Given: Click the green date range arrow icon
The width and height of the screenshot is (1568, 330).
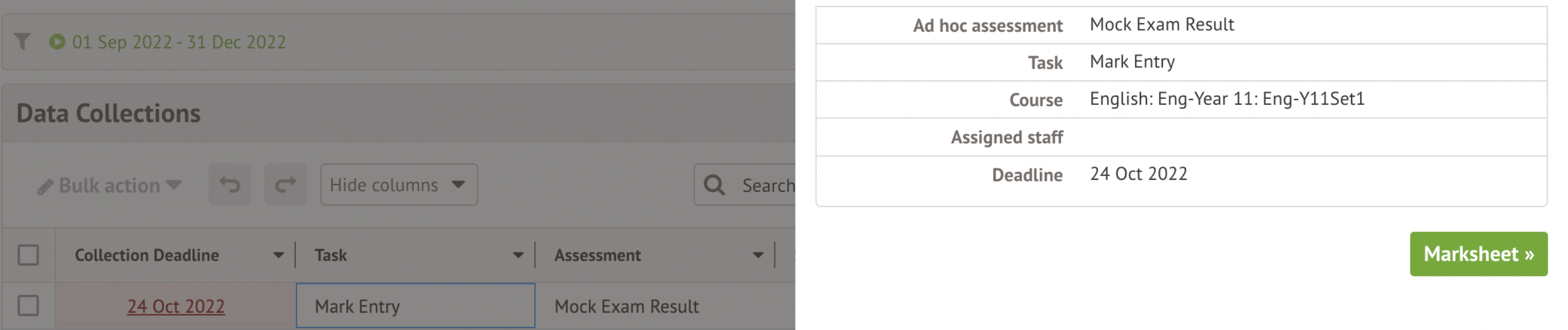Looking at the screenshot, I should (57, 42).
